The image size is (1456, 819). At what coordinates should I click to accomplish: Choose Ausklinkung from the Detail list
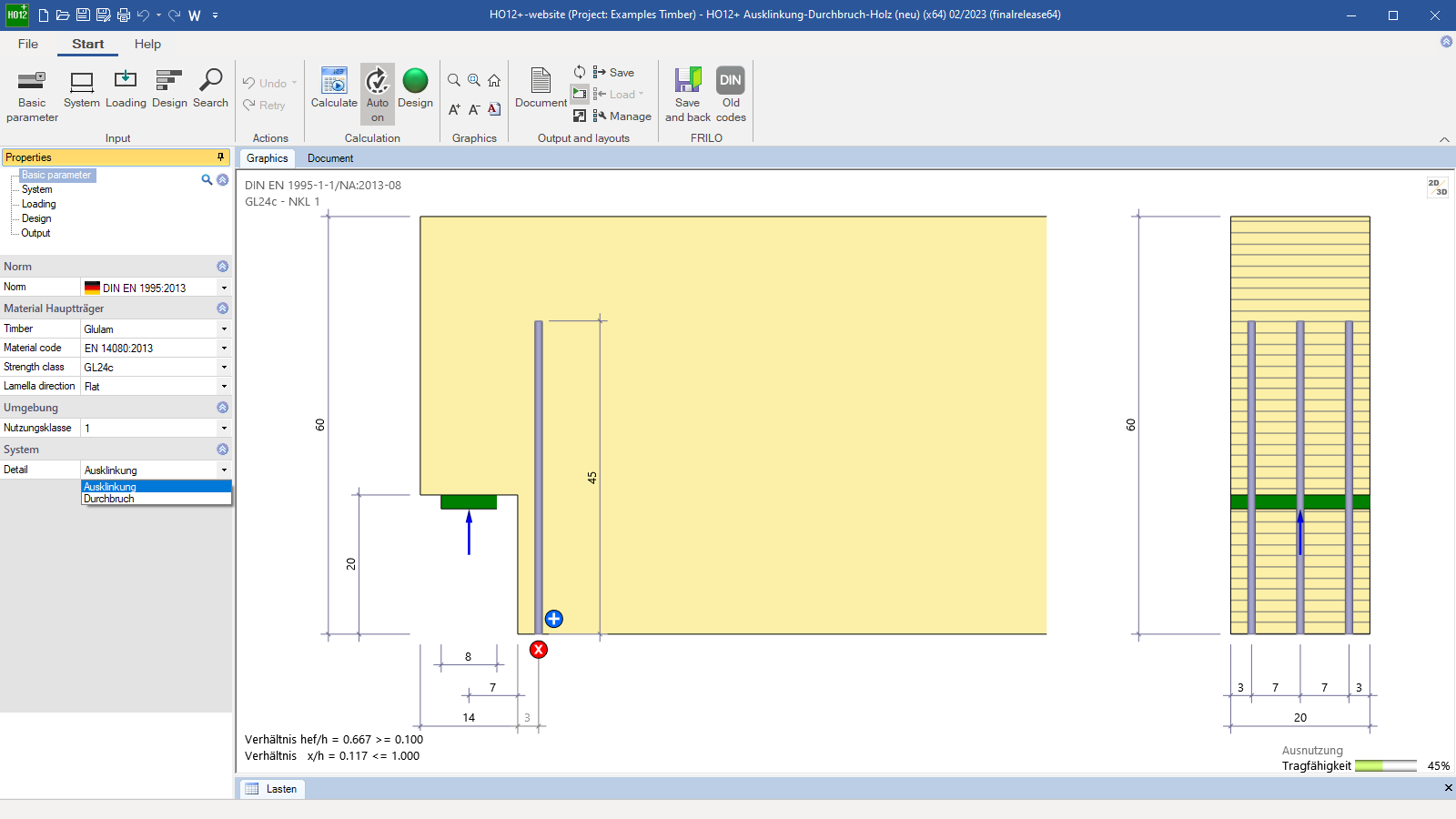tap(157, 487)
